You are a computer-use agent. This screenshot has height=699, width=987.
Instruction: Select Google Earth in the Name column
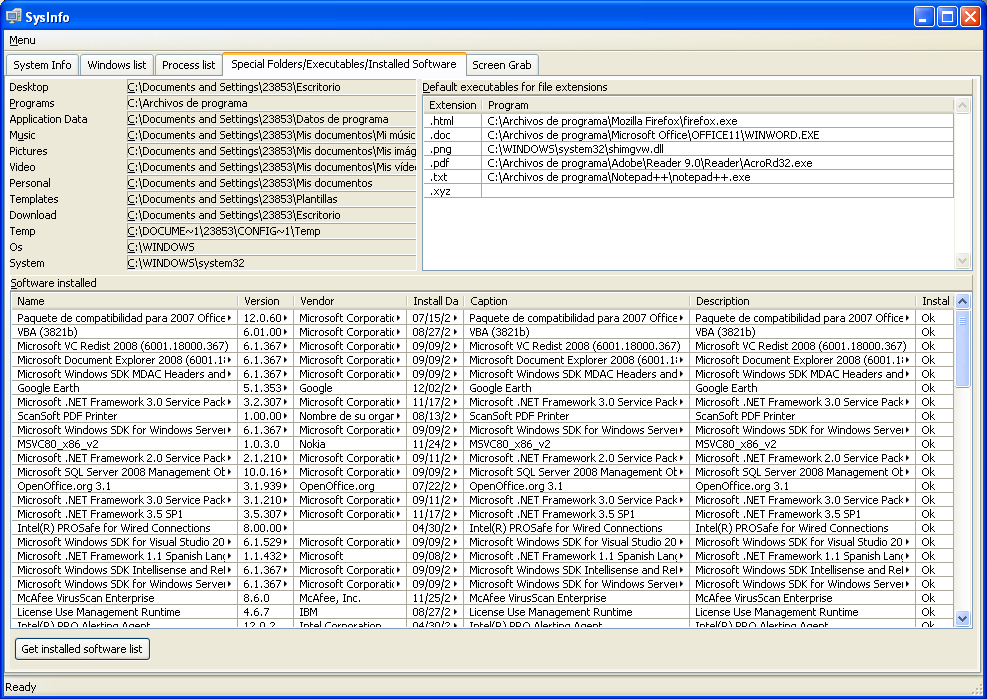[124, 388]
